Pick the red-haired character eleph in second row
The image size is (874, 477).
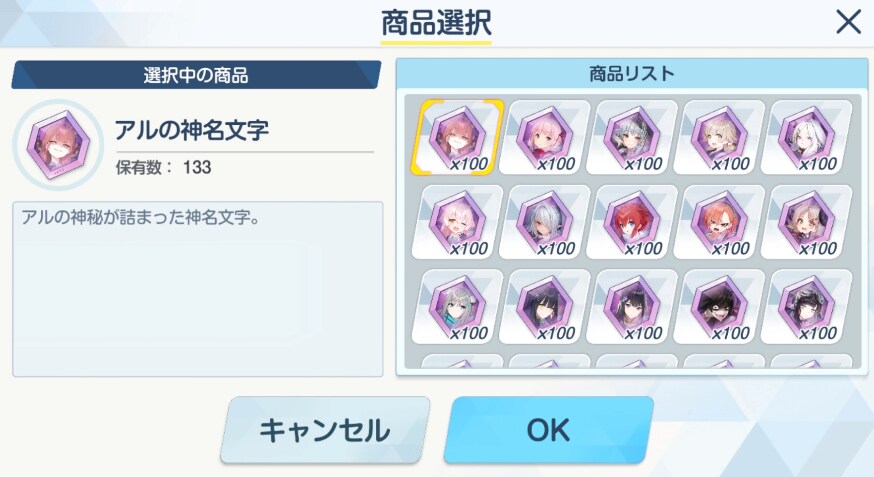coord(632,222)
